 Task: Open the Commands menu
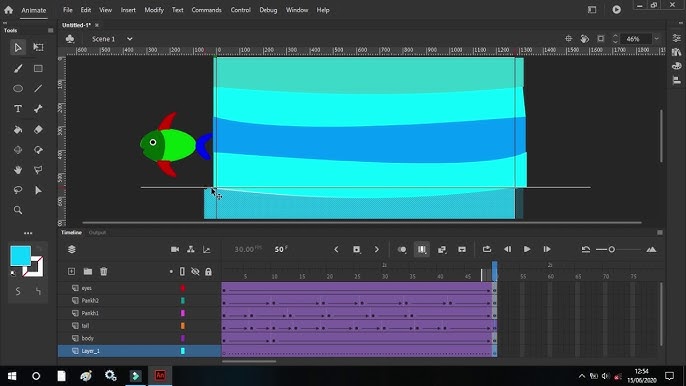tap(206, 10)
